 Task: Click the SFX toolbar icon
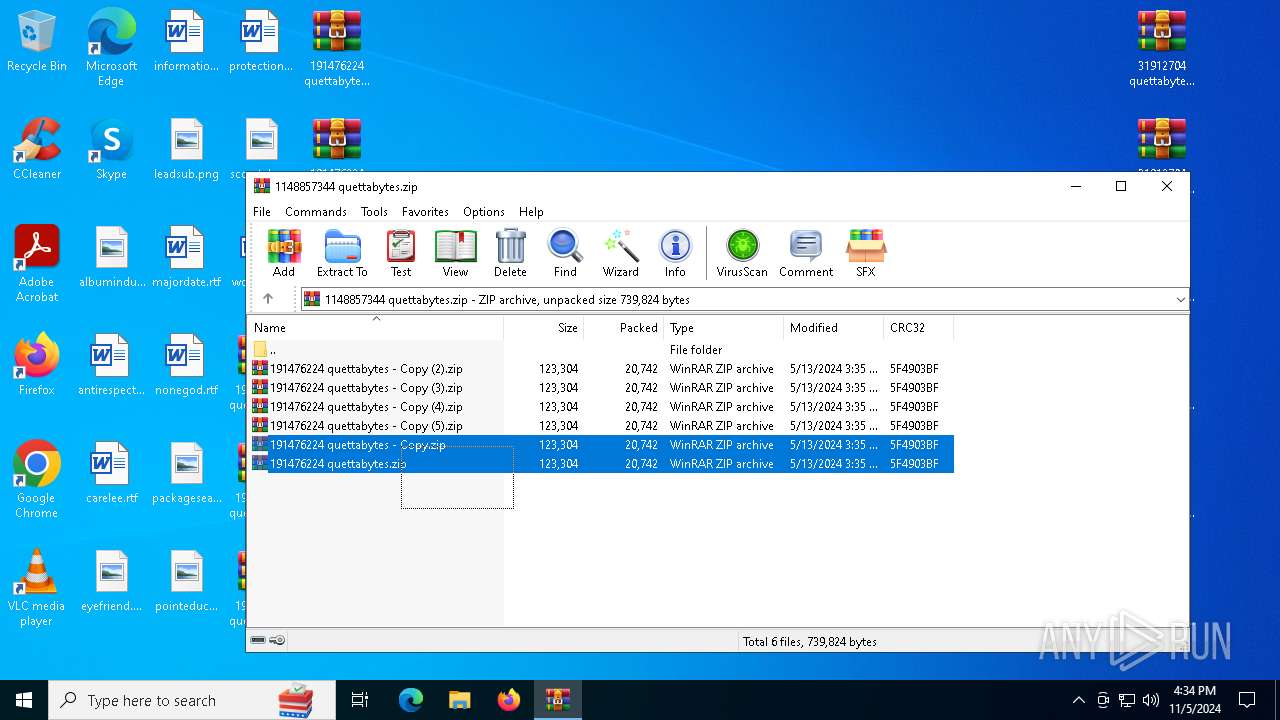pos(865,253)
